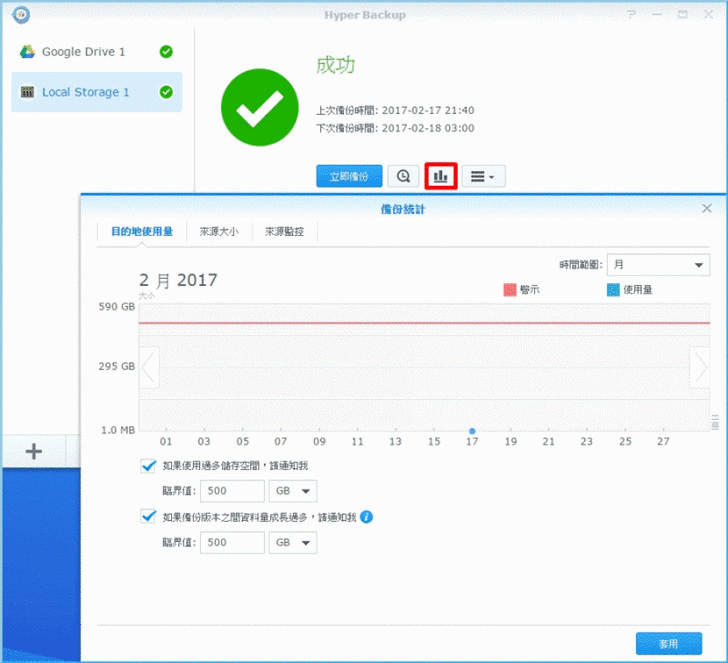Close the 備份統計 dialog
The image size is (728, 663).
tap(707, 208)
